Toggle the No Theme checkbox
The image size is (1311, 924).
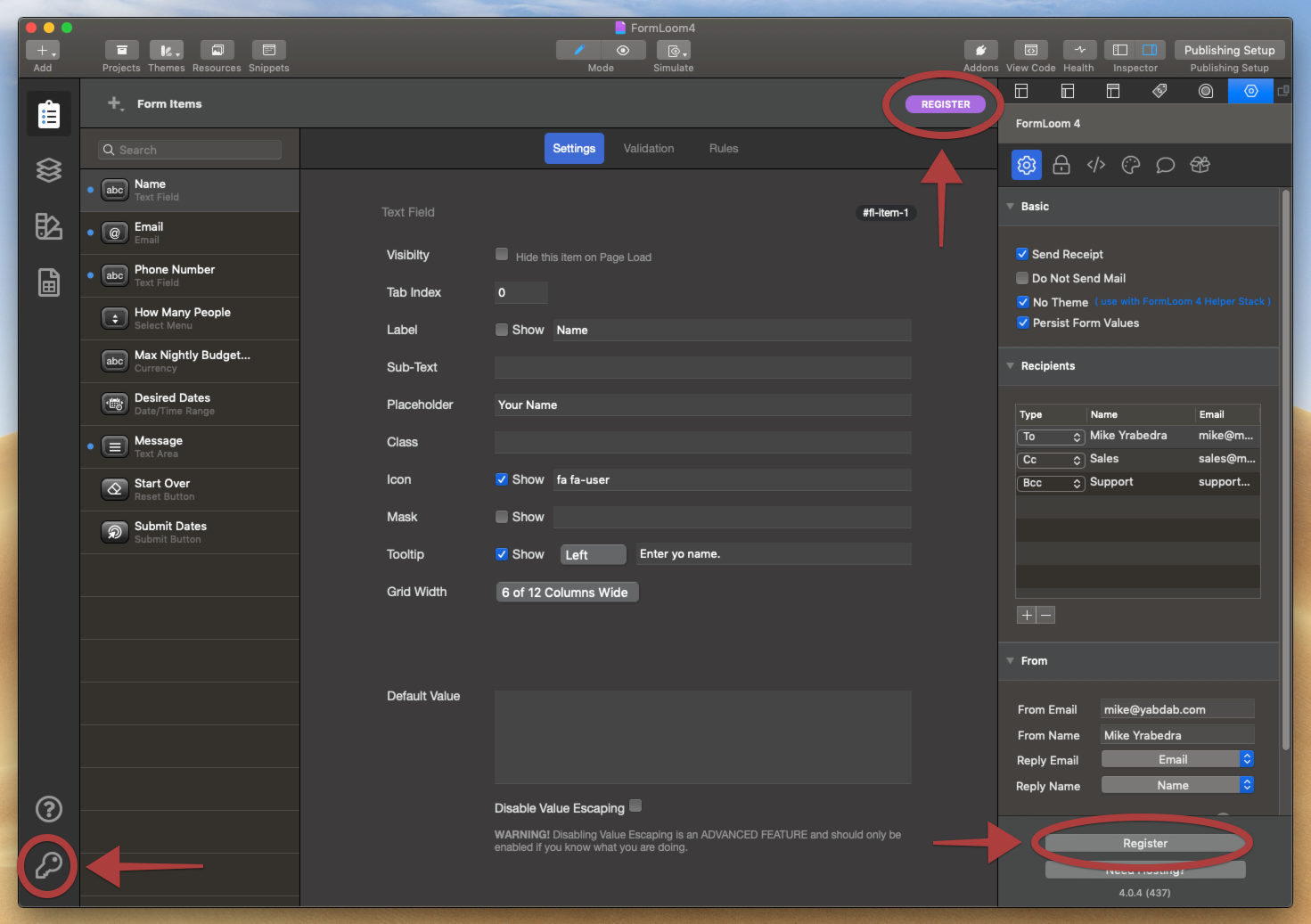tap(1023, 302)
